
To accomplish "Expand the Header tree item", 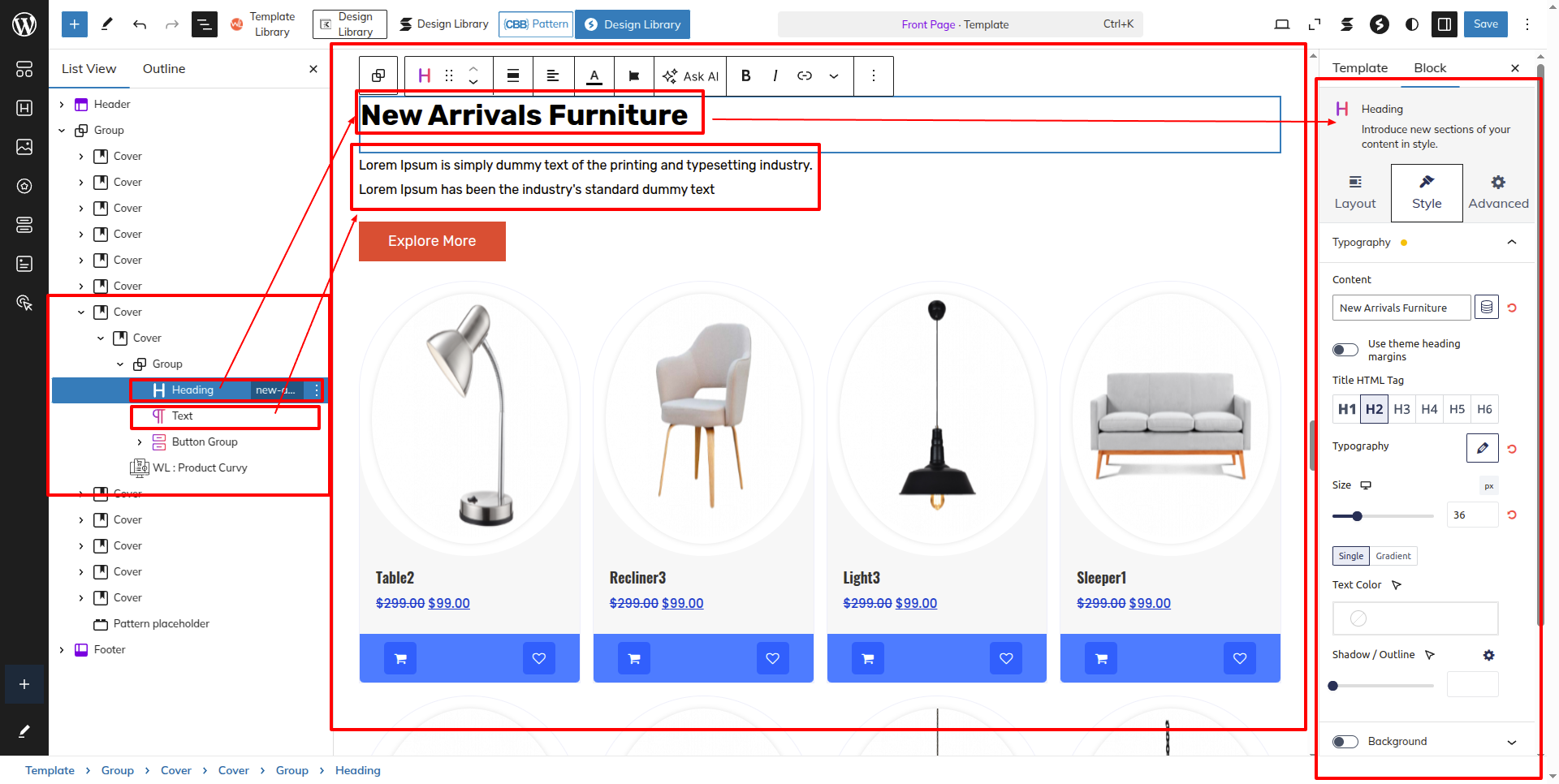I will pyautogui.click(x=62, y=105).
